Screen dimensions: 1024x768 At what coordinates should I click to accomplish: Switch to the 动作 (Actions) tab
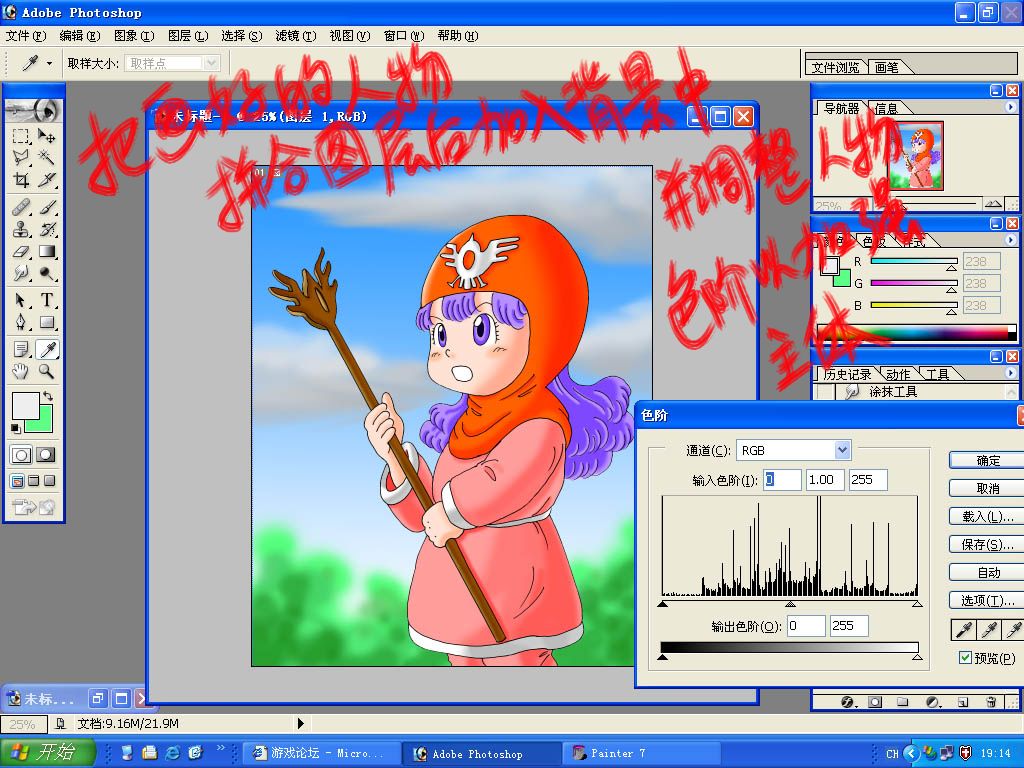[898, 374]
